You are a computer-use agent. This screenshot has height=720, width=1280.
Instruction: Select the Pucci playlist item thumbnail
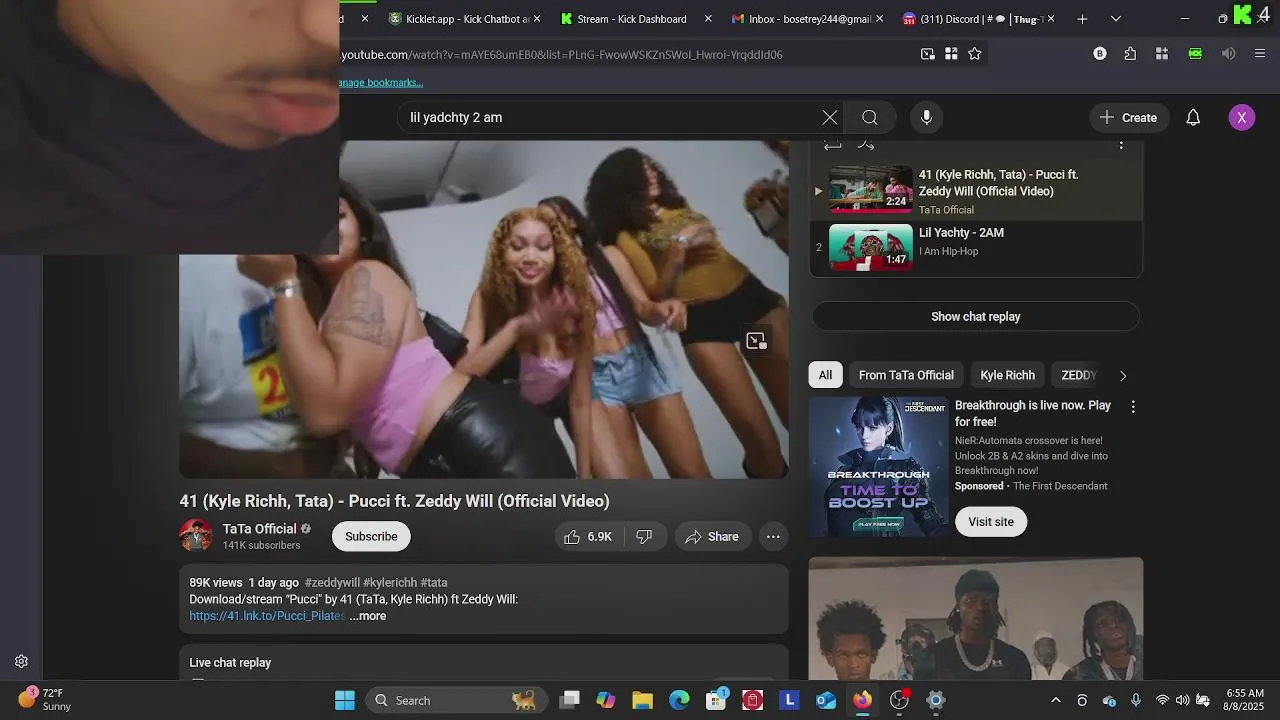871,189
